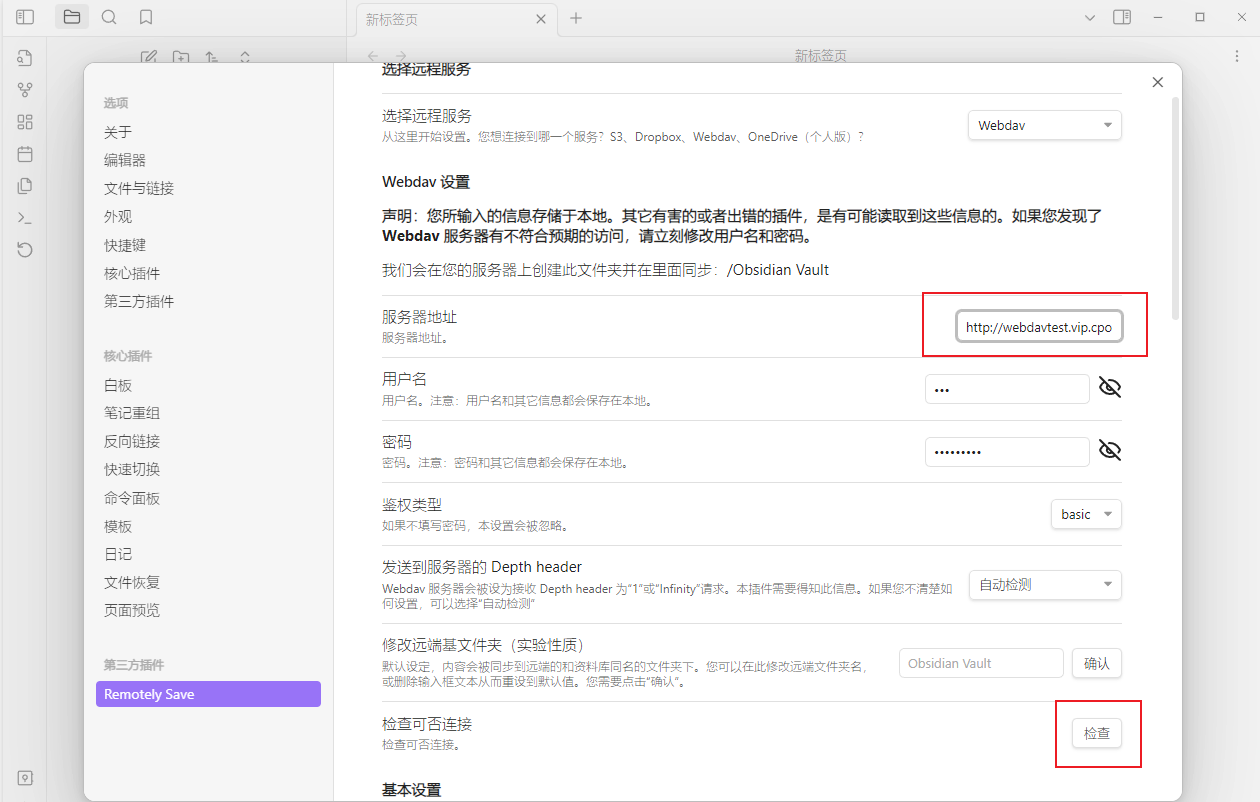This screenshot has width=1260, height=802.
Task: Open 外观 settings section
Action: click(x=118, y=216)
